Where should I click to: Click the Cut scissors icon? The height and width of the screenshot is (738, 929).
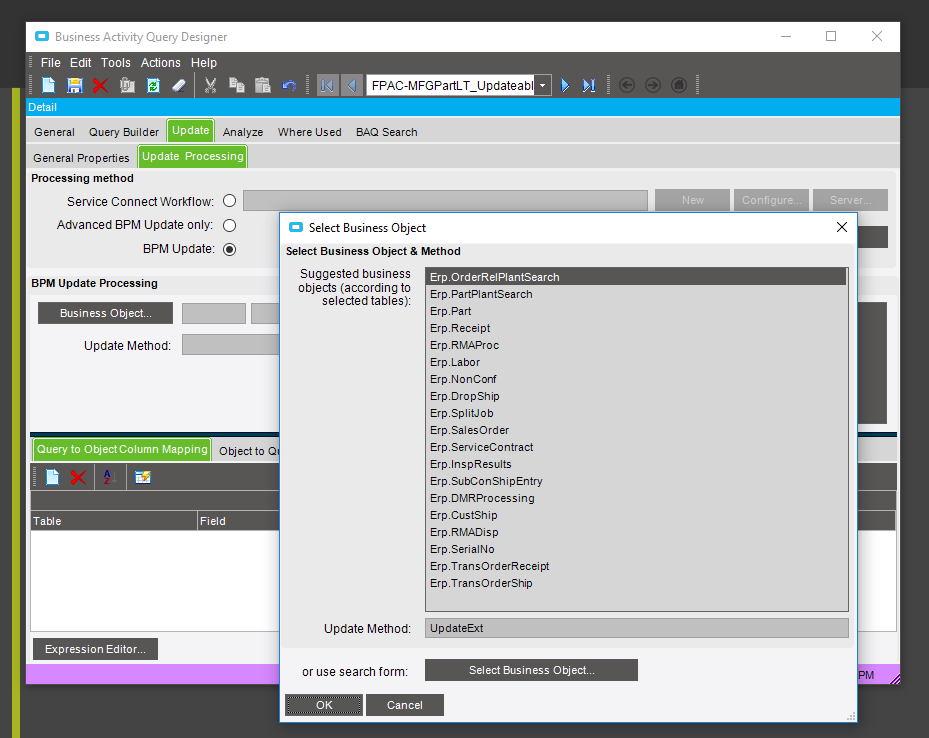tap(210, 86)
